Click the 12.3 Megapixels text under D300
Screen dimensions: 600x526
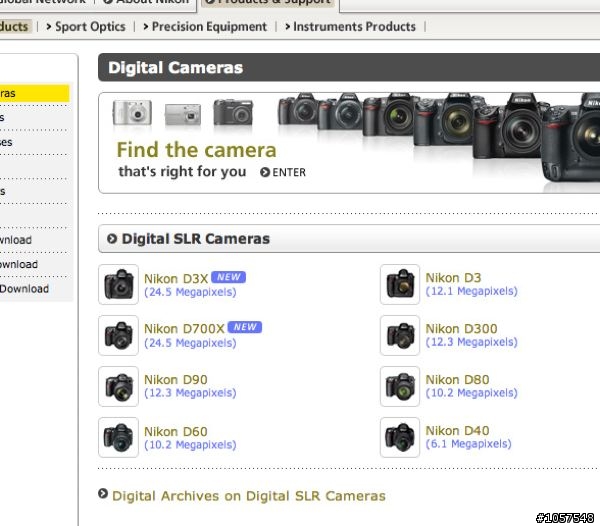471,342
